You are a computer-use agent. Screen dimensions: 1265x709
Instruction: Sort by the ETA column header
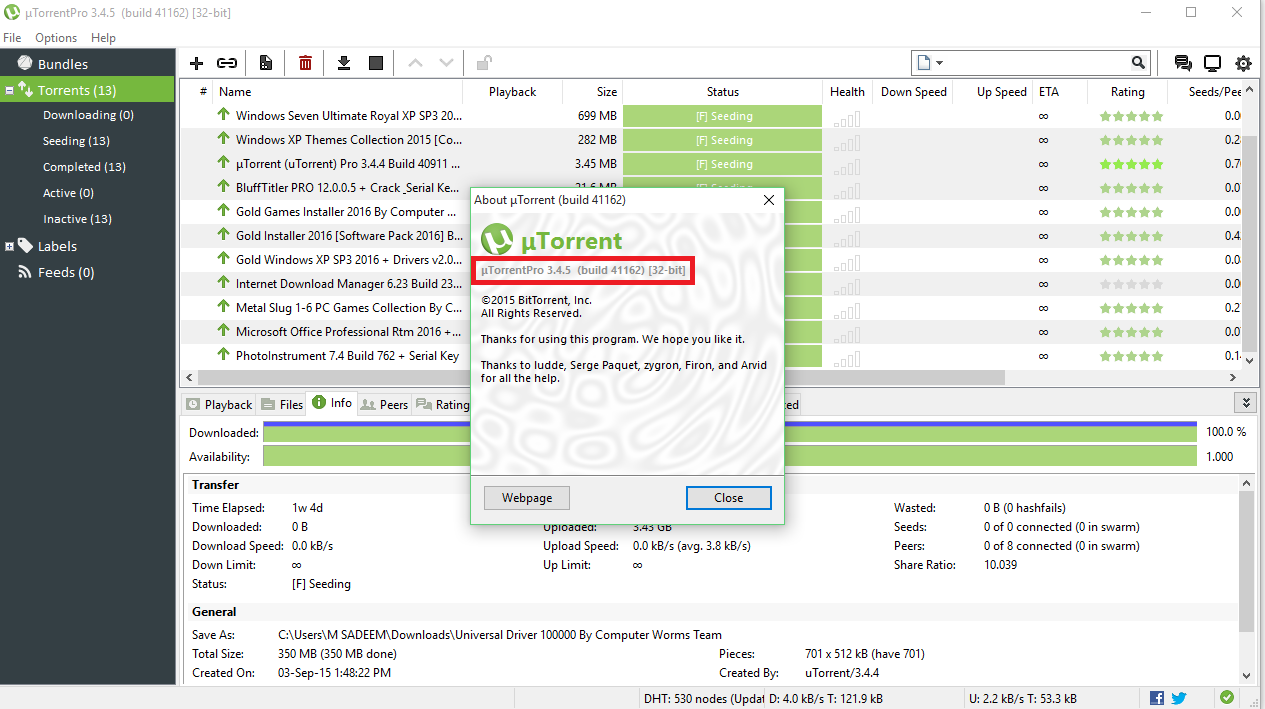click(1059, 91)
